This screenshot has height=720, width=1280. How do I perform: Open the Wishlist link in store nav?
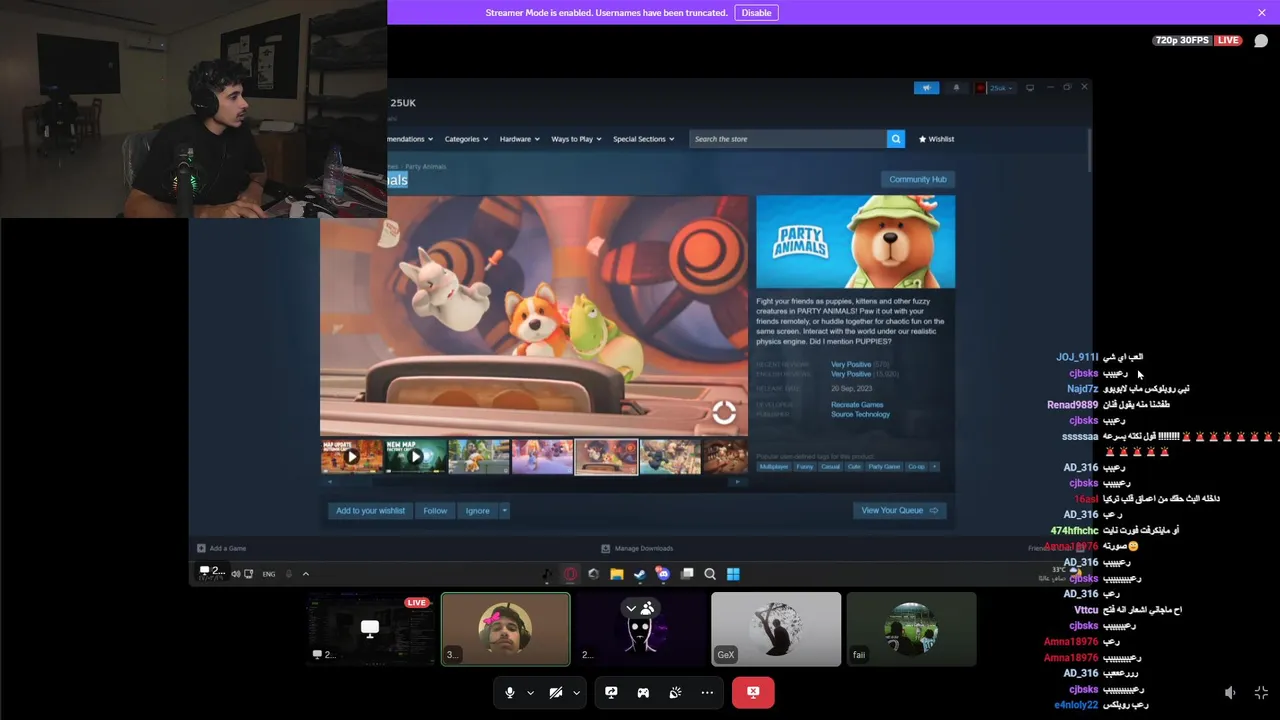(x=937, y=139)
